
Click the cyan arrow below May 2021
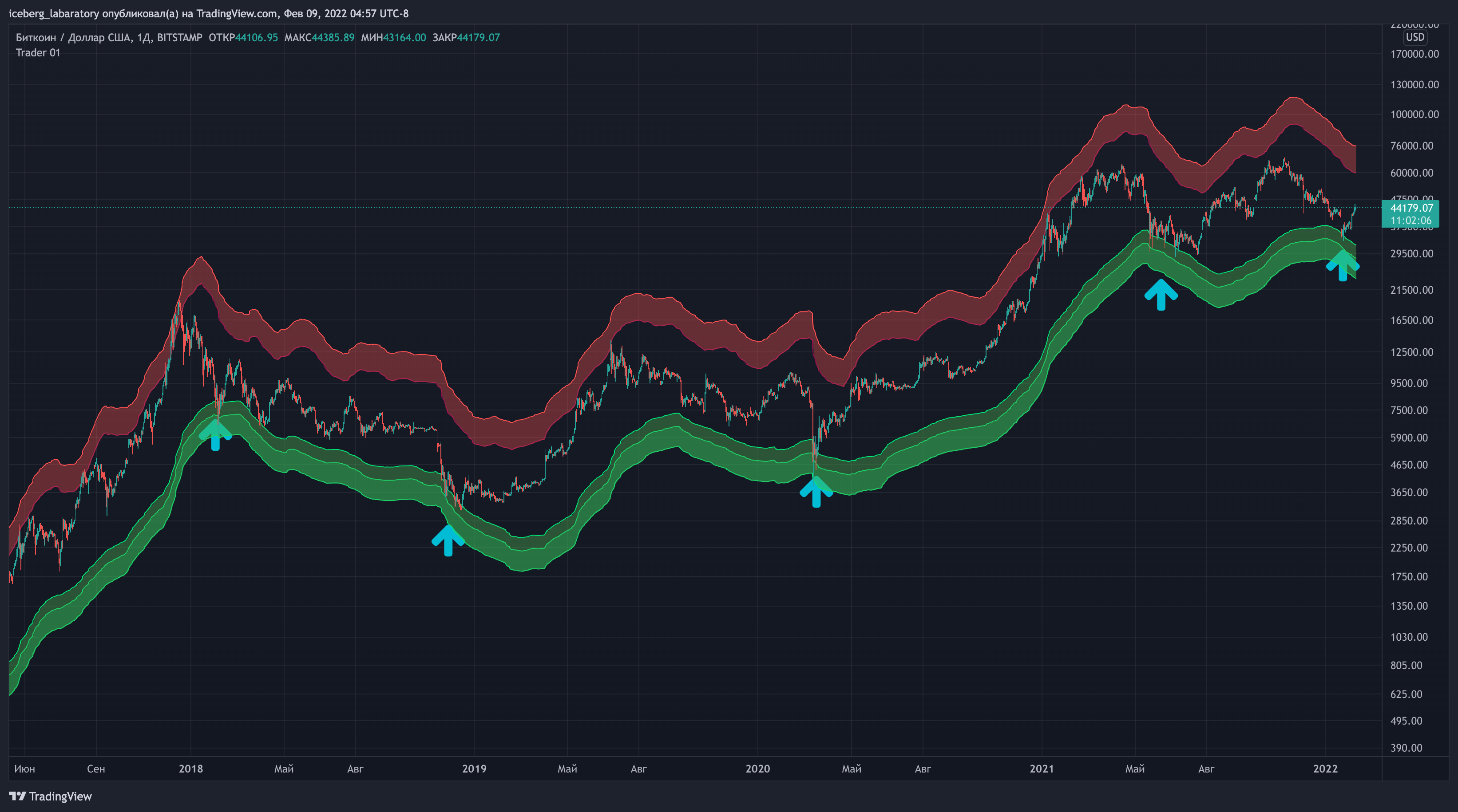(1161, 295)
